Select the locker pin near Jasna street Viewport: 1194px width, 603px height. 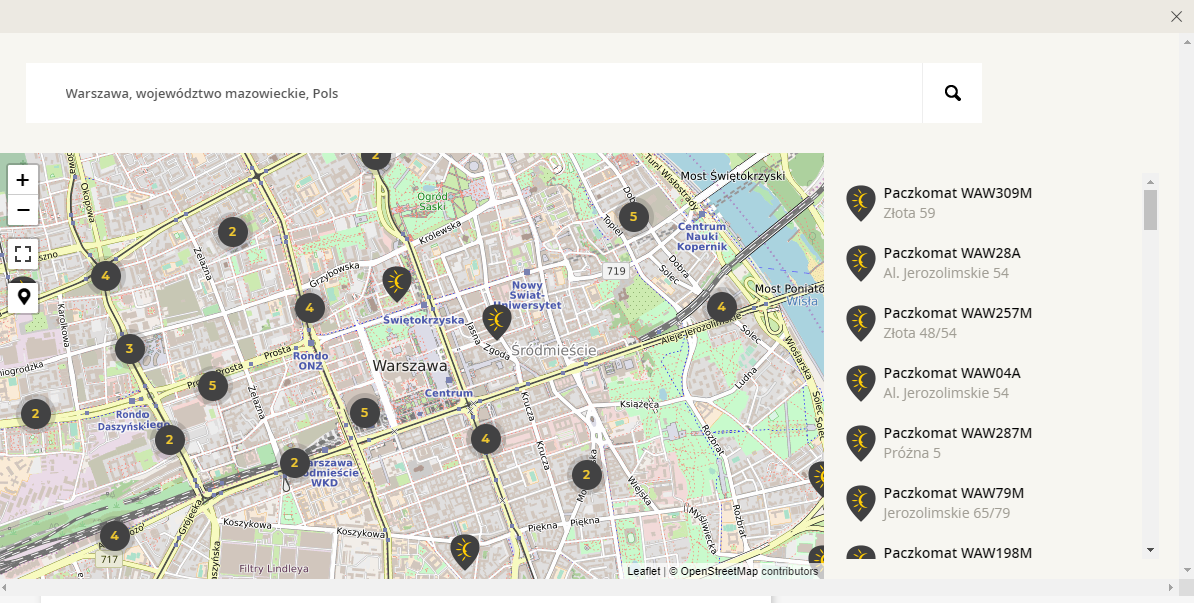click(496, 321)
